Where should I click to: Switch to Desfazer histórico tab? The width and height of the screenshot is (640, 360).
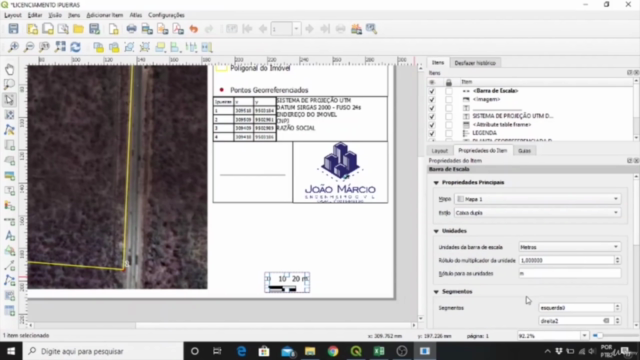tap(475, 63)
